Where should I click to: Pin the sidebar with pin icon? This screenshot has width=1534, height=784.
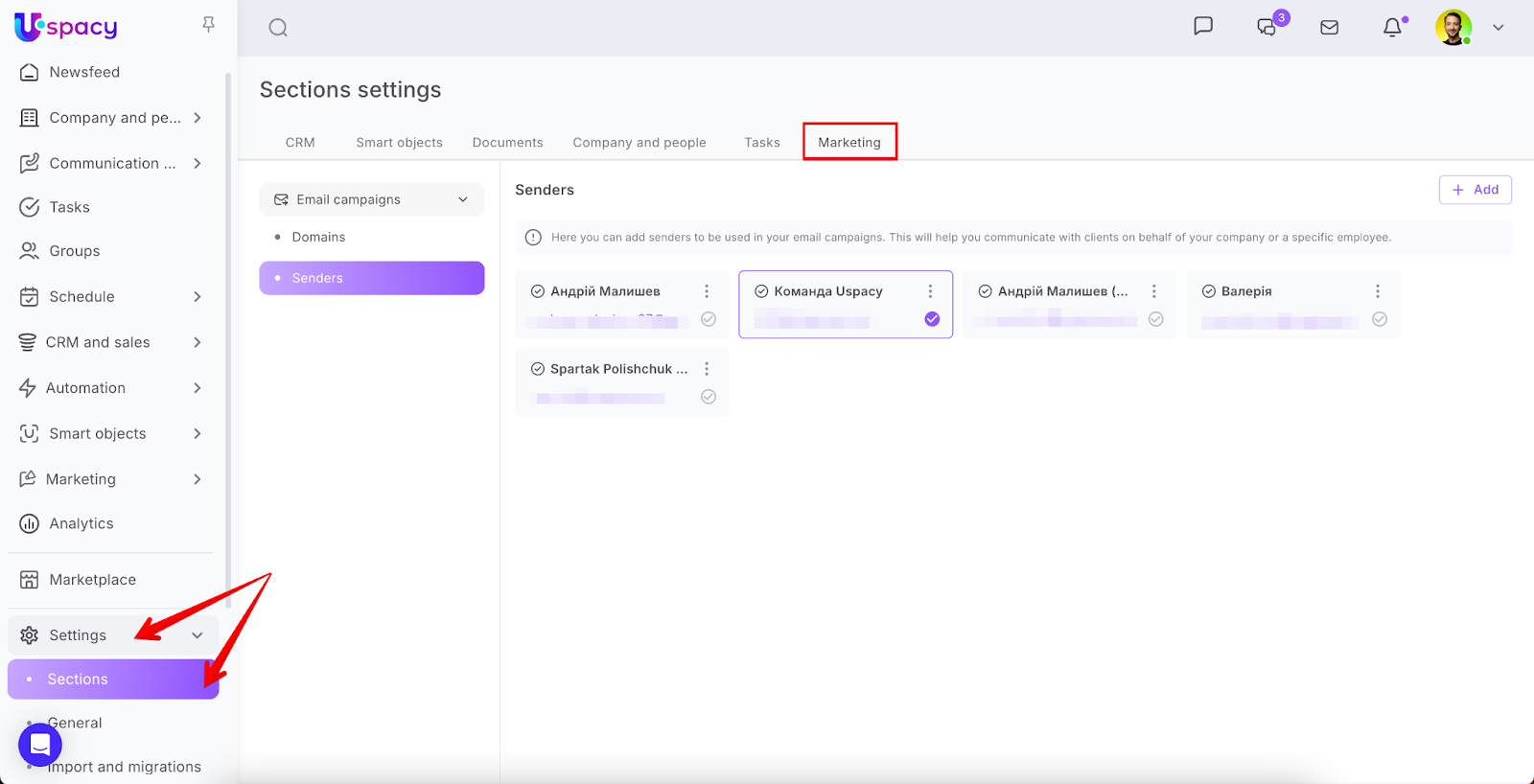pyautogui.click(x=208, y=25)
